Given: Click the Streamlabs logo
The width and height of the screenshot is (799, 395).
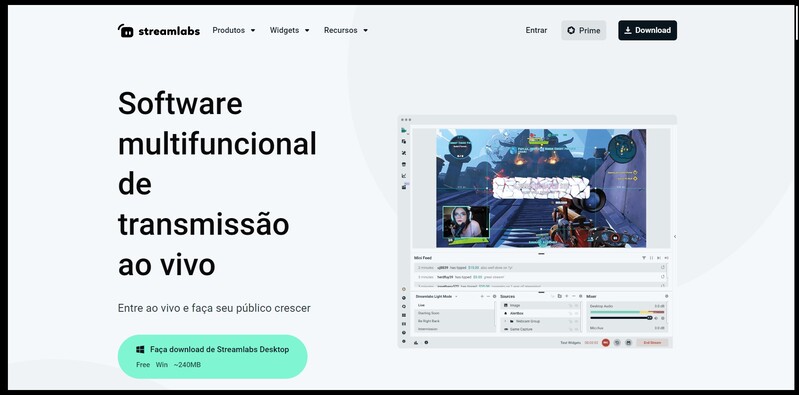Looking at the screenshot, I should click(158, 31).
